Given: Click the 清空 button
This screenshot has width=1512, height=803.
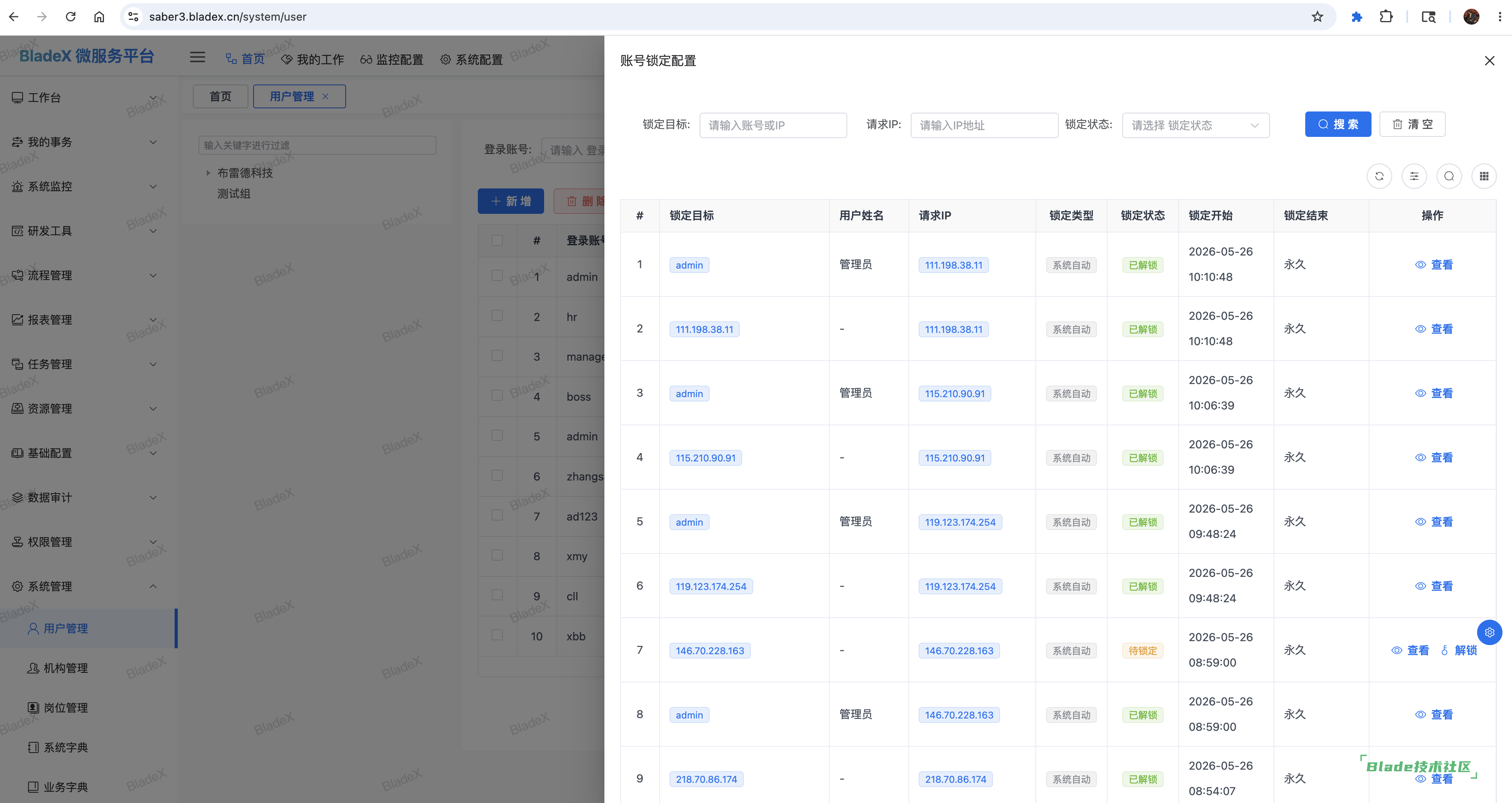Looking at the screenshot, I should [x=1412, y=125].
